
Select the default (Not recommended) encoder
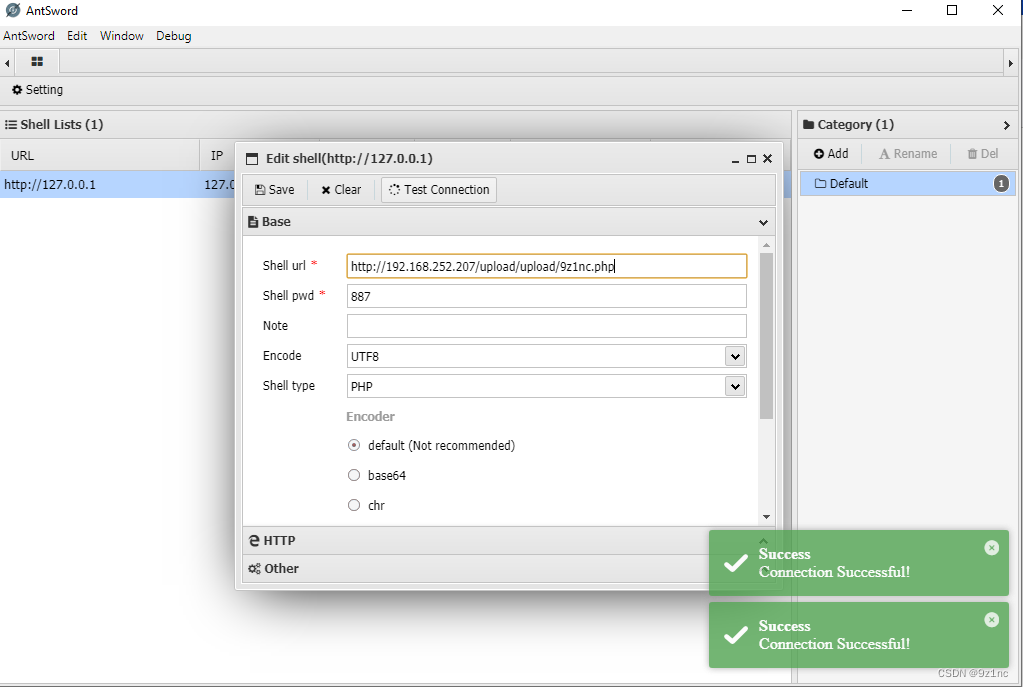354,446
